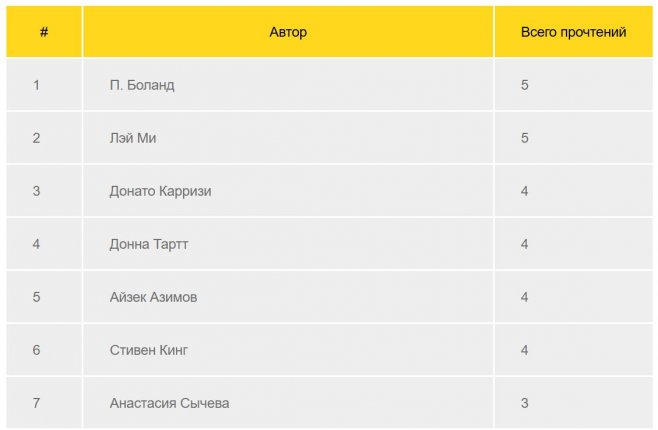
Task: Click the read count for П. Боланд
Action: coord(525,85)
